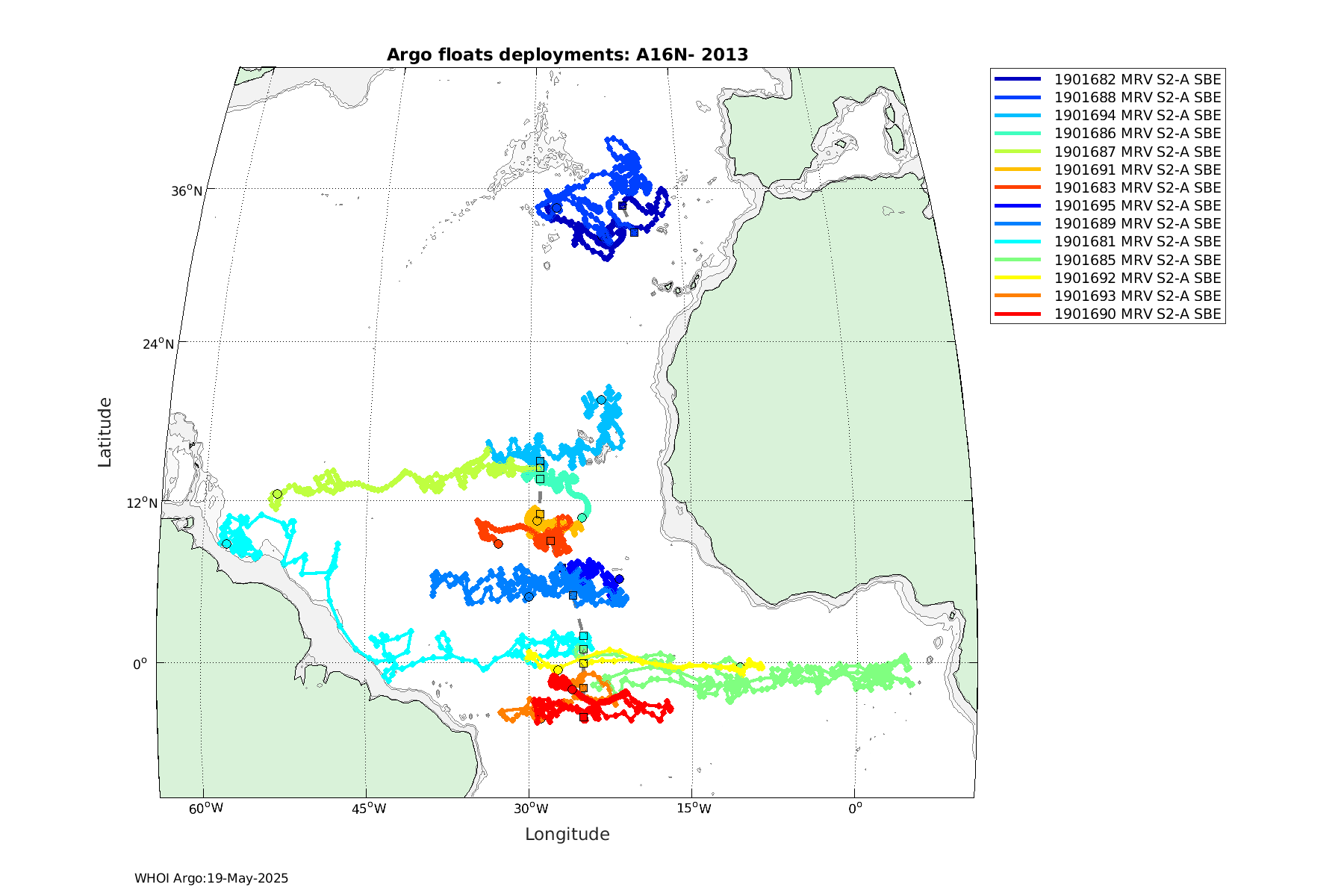The image size is (1344, 896).
Task: Click the yellow circle marker just below the equator
Action: tap(558, 670)
